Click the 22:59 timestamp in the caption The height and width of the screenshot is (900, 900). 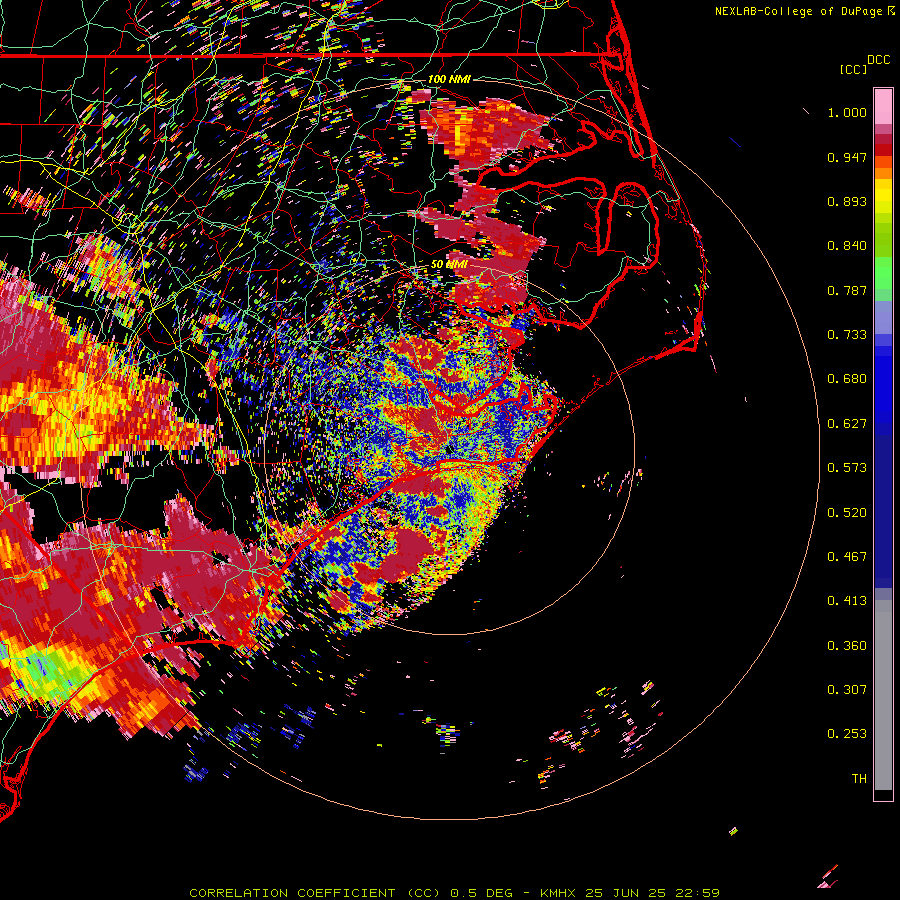698,893
